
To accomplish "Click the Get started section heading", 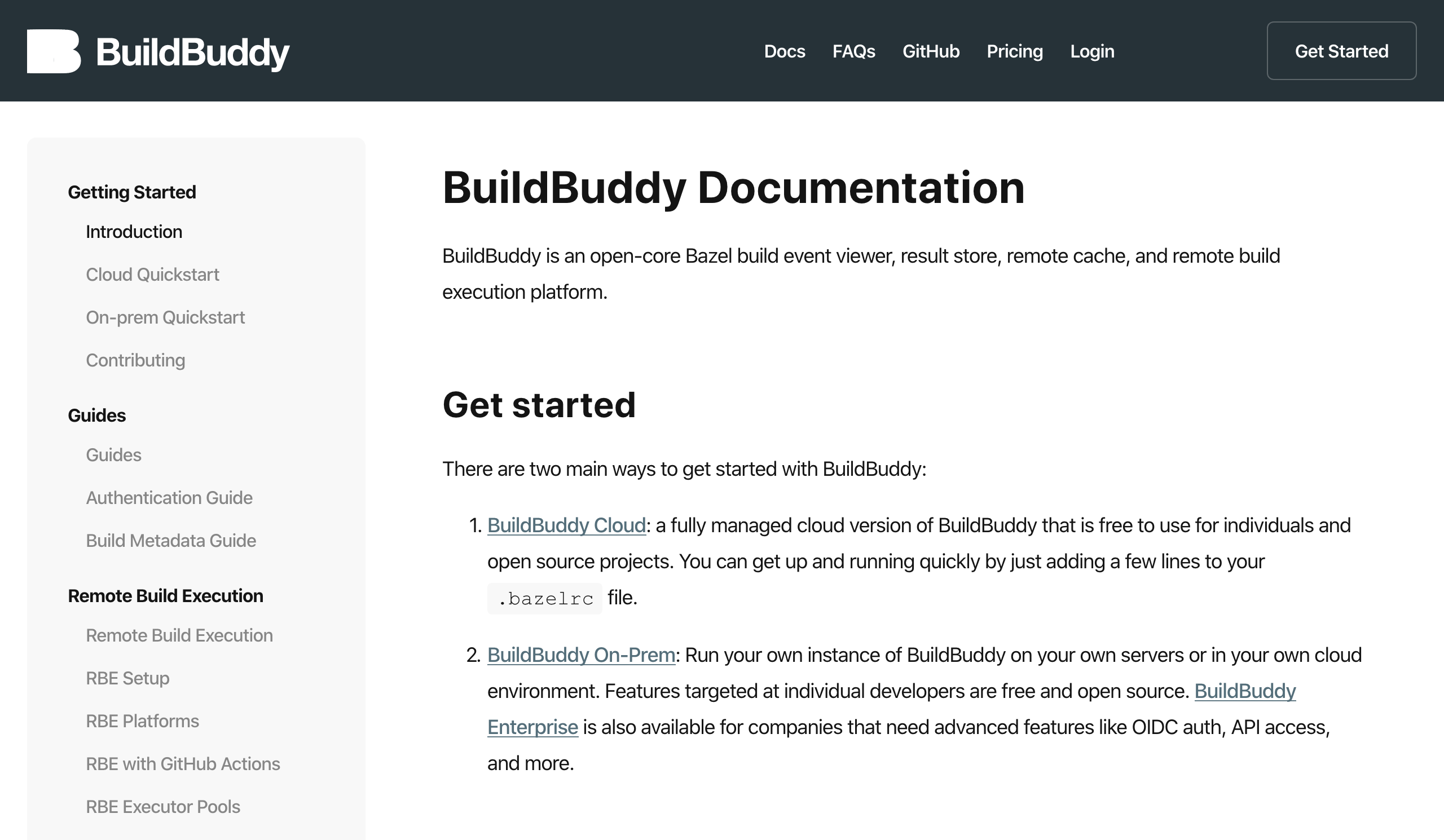I will tap(539, 405).
